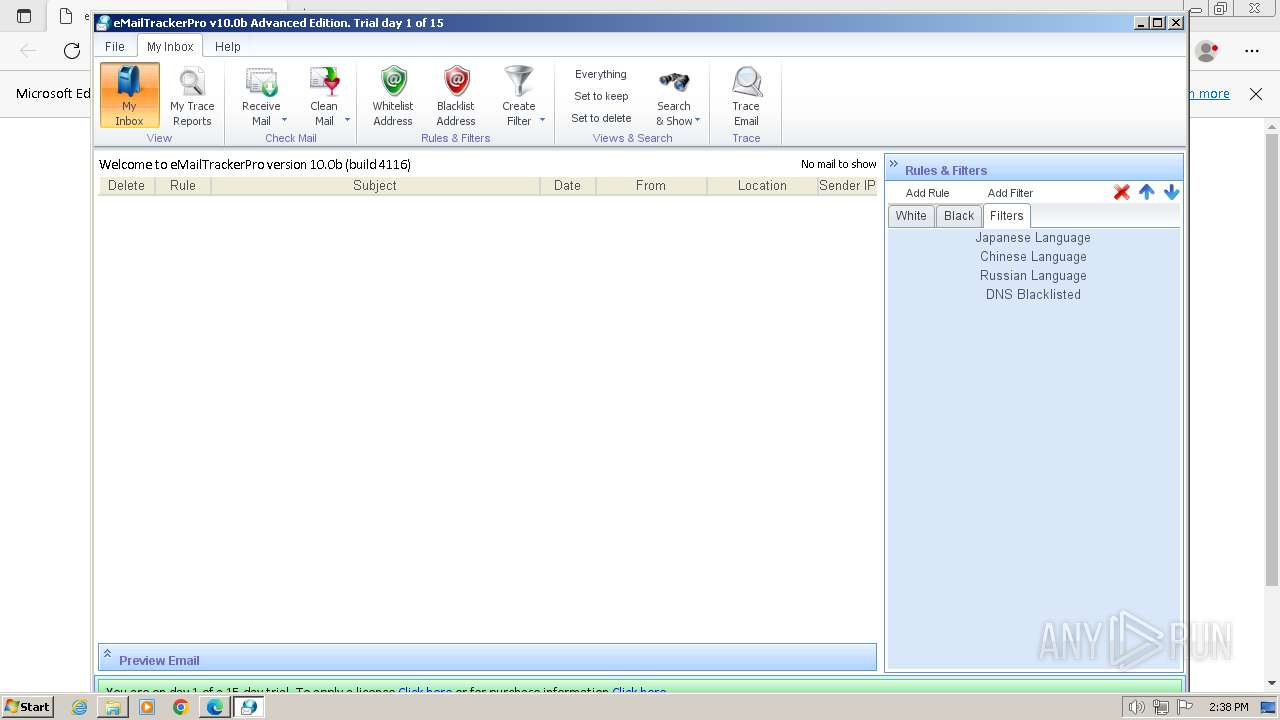Select DNS Blacklisted filter
1280x720 pixels.
click(x=1033, y=295)
